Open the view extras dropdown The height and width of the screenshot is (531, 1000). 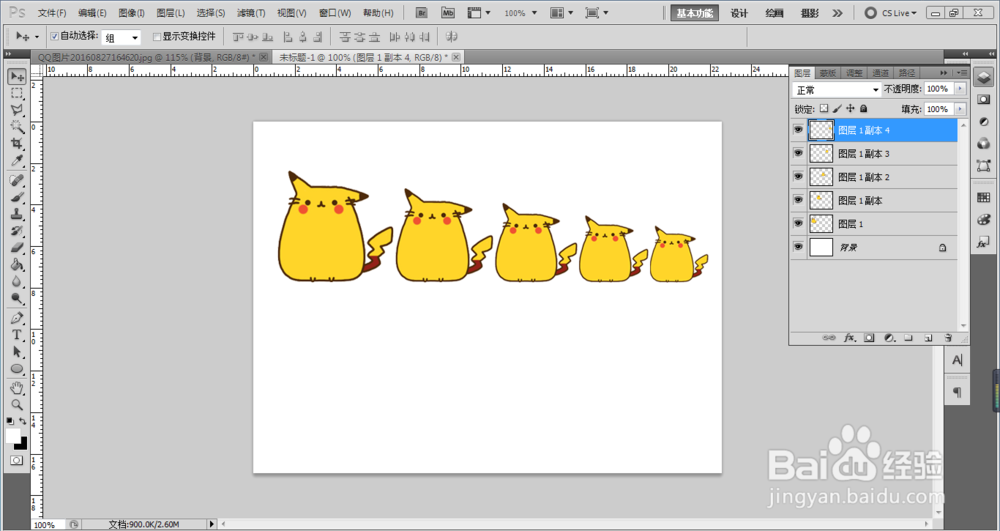click(x=479, y=13)
